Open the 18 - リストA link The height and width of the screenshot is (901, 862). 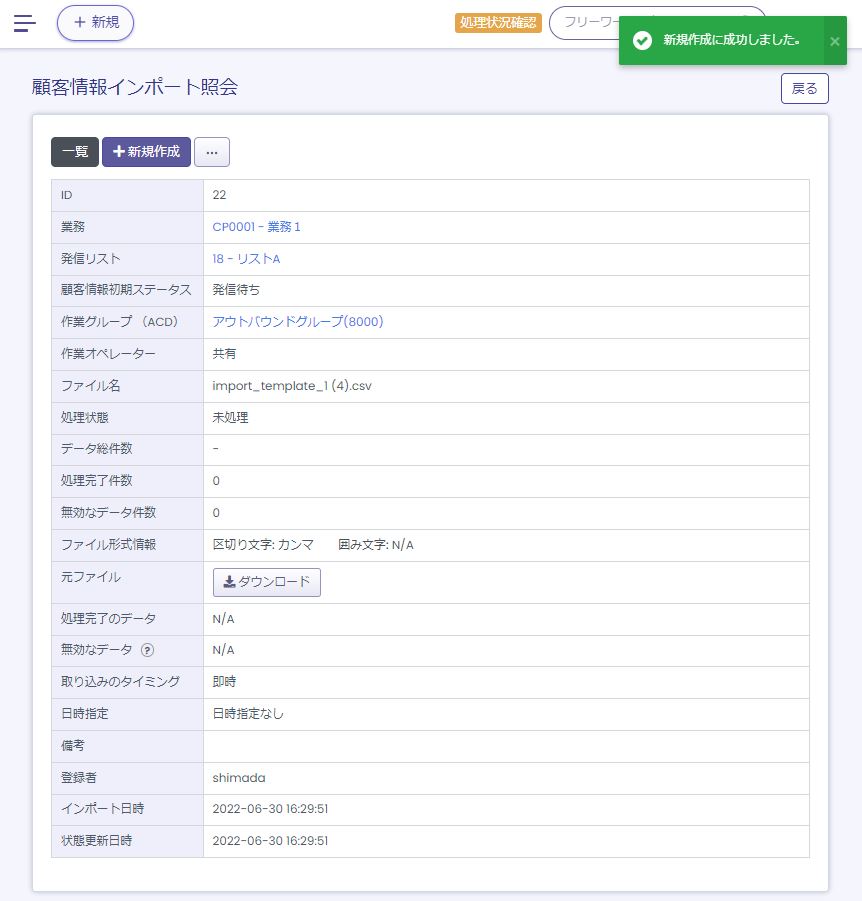[246, 259]
